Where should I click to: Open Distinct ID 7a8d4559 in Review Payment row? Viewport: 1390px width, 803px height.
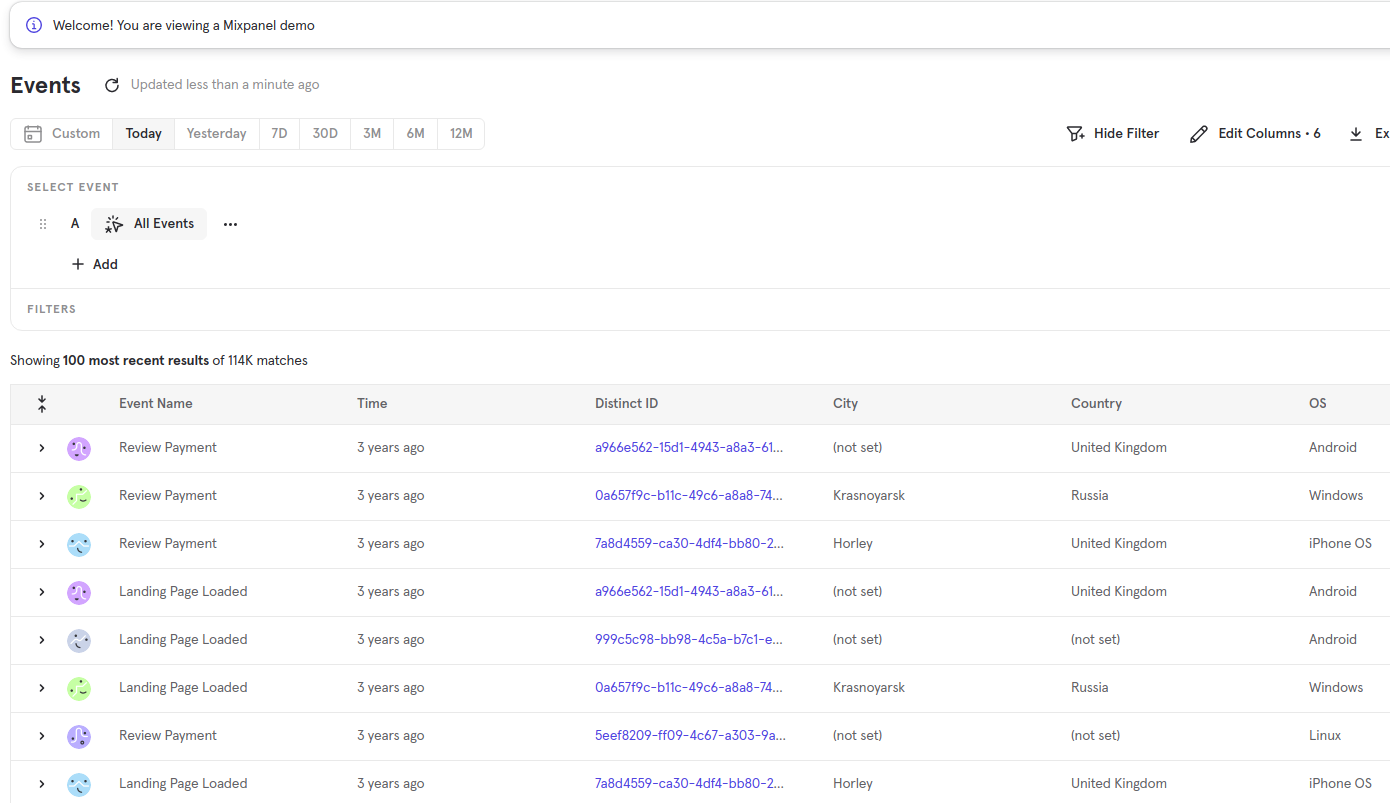tap(689, 544)
